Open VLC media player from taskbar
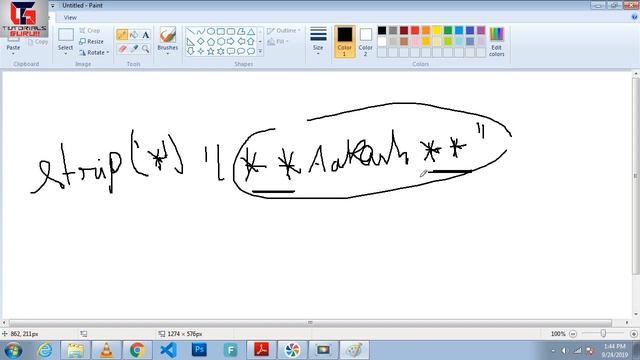This screenshot has width=640, height=360. [x=106, y=350]
